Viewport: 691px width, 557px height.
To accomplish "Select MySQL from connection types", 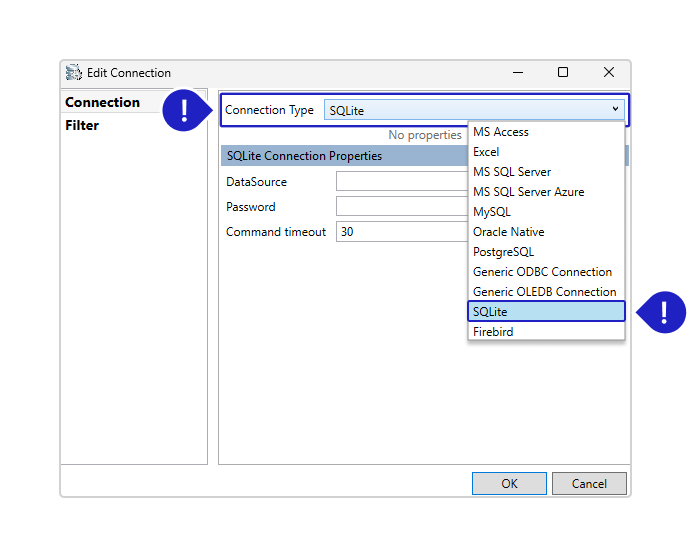I will [492, 212].
